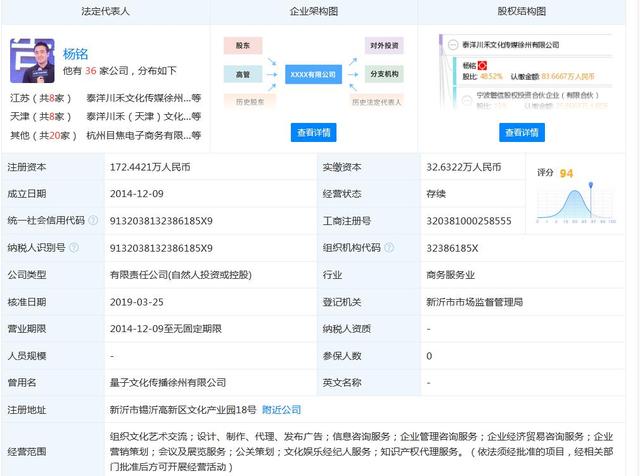Click the photo of 杨铭
The width and height of the screenshot is (640, 476).
[32, 61]
